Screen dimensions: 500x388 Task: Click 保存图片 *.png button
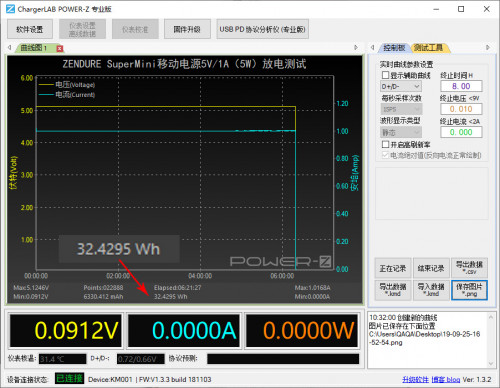(x=469, y=290)
